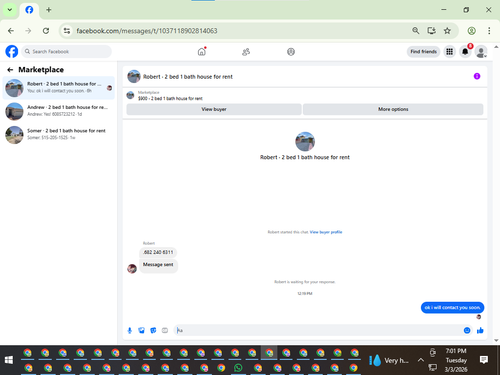This screenshot has width=500, height=375.
Task: Click the '$900 - 2 bed 1 bath house for rent' listing
Action: tap(170, 98)
